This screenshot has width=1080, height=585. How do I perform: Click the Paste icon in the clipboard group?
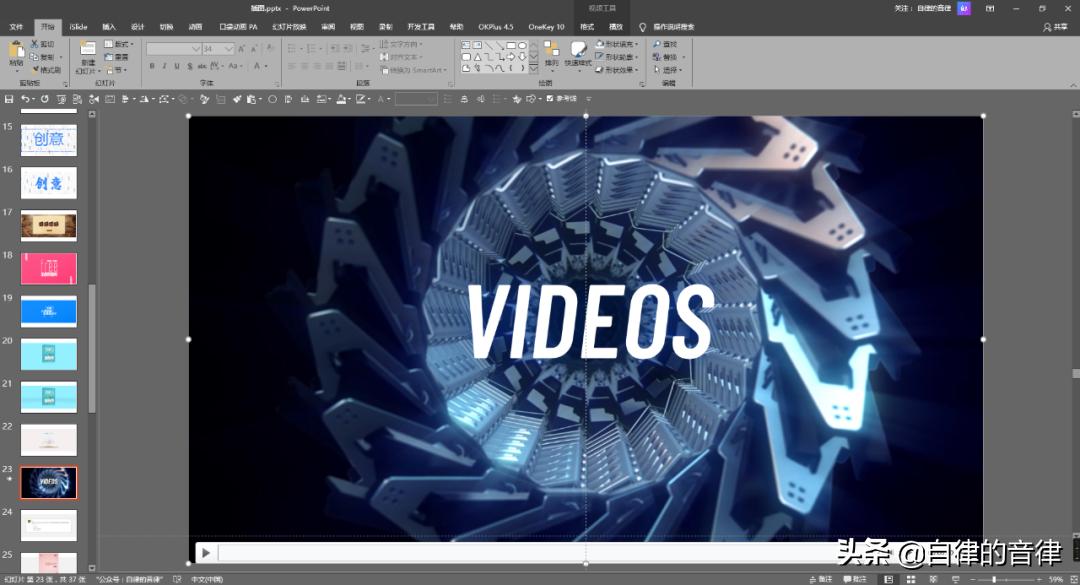pyautogui.click(x=16, y=51)
